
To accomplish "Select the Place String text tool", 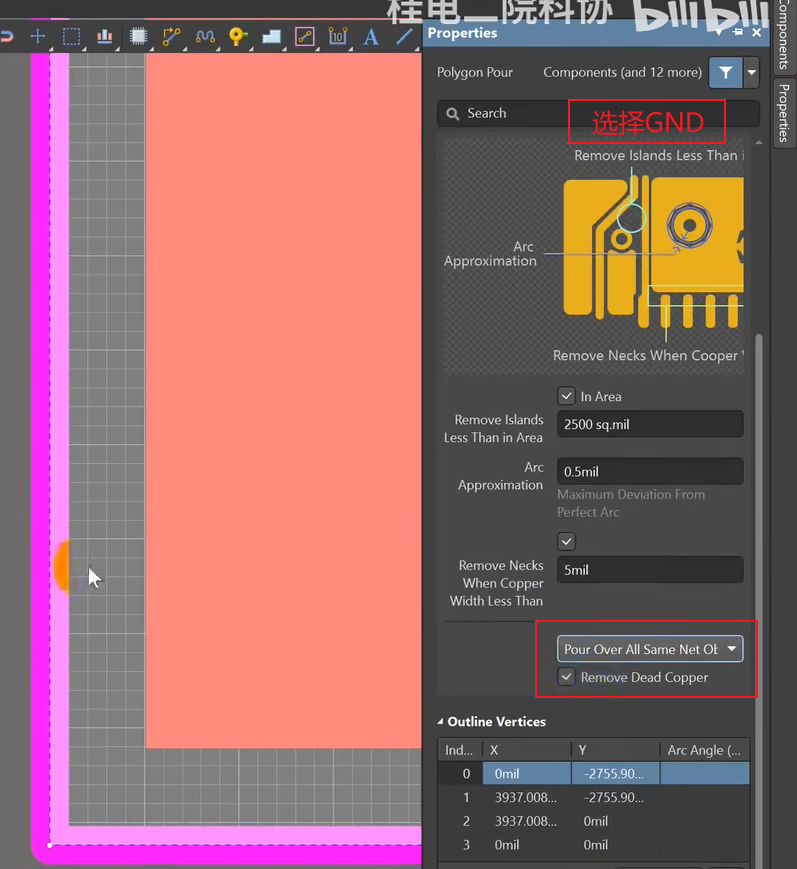I will coord(371,37).
